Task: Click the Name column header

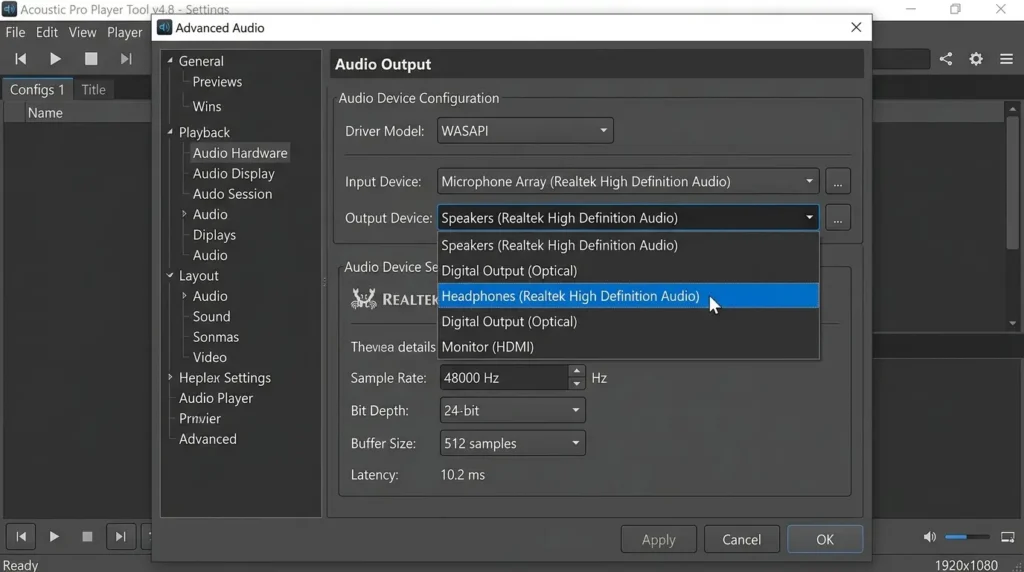Action: [x=45, y=113]
